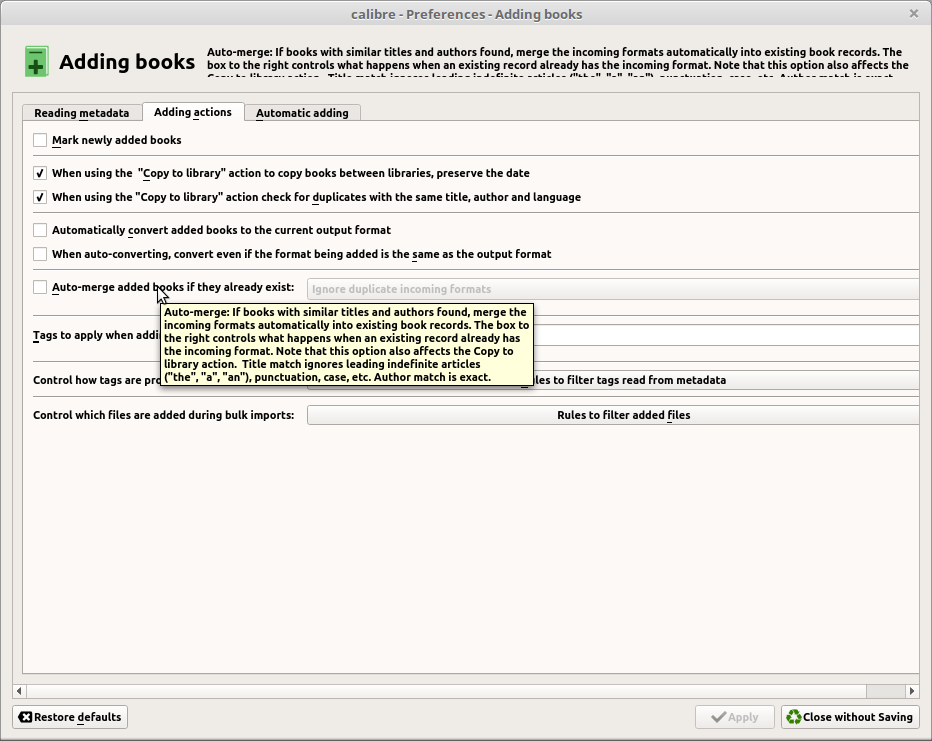The image size is (932, 741).
Task: Toggle Auto-merge added books checkbox
Action: pos(40,287)
